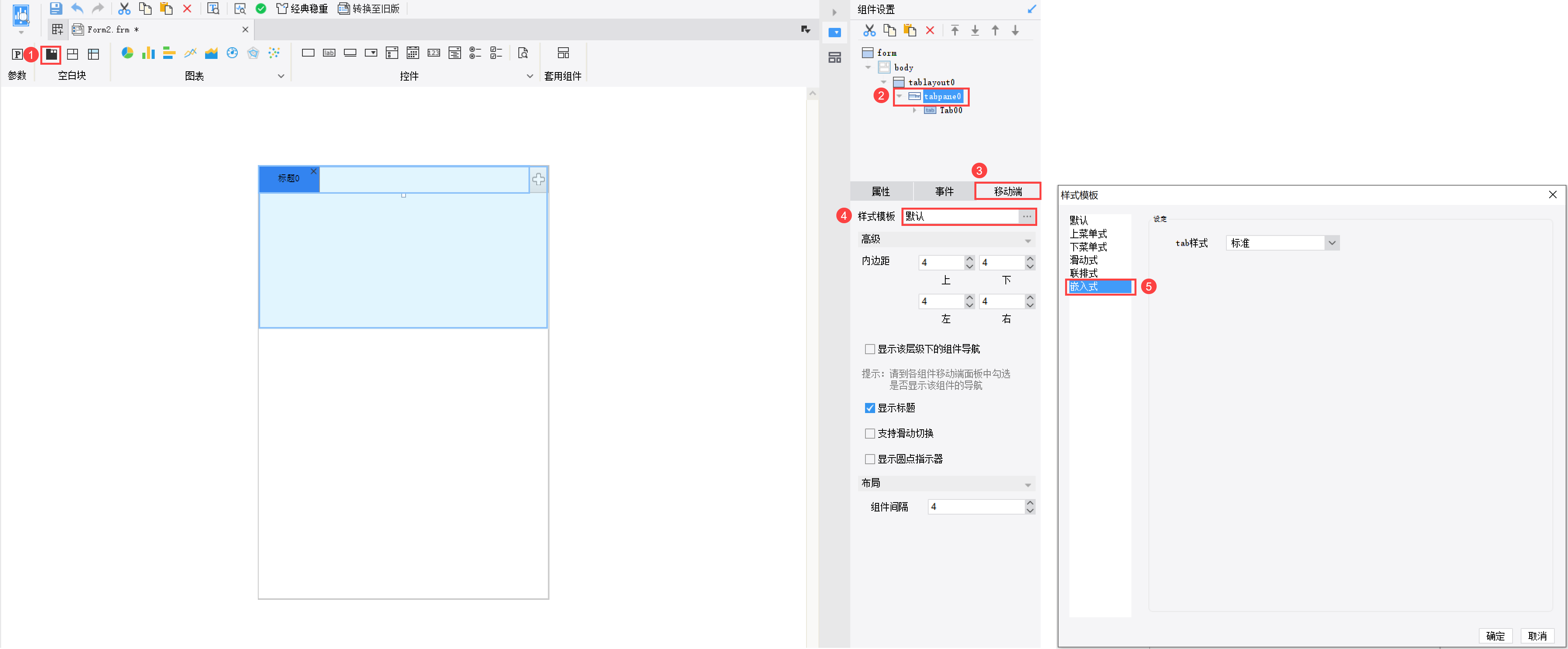Uncheck the 显示标题 checkbox
This screenshot has height=649, width=1568.
870,408
